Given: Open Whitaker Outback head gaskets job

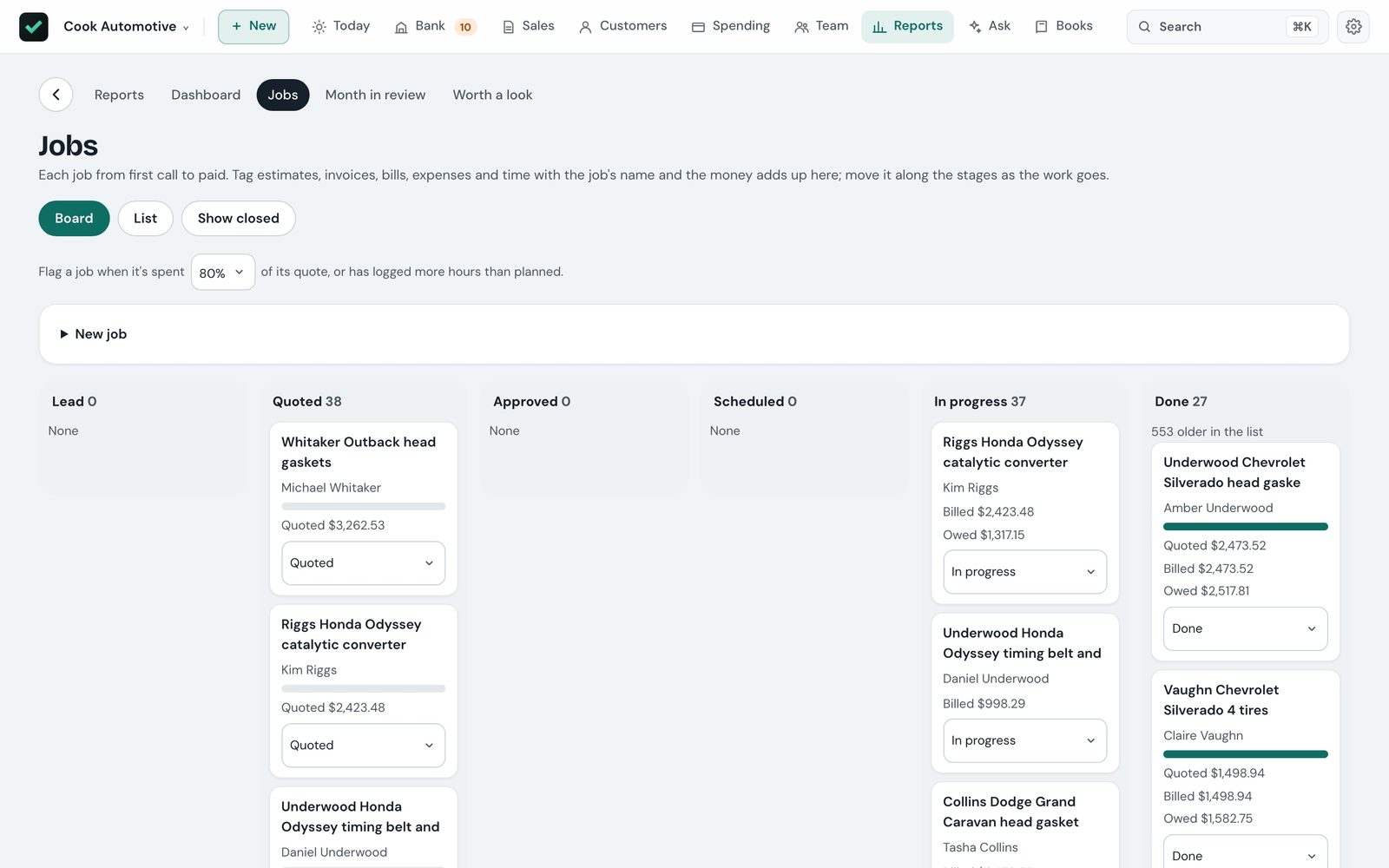Looking at the screenshot, I should [x=359, y=452].
